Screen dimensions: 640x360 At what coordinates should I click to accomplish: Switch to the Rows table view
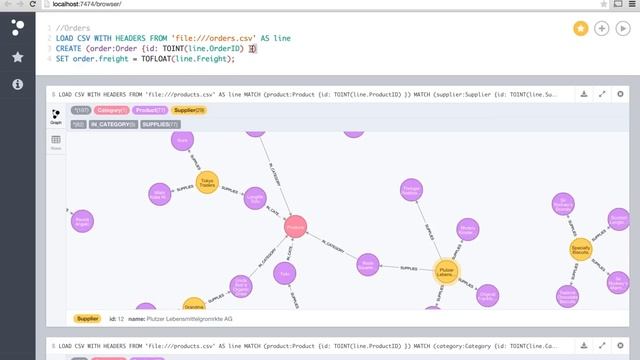tap(56, 142)
